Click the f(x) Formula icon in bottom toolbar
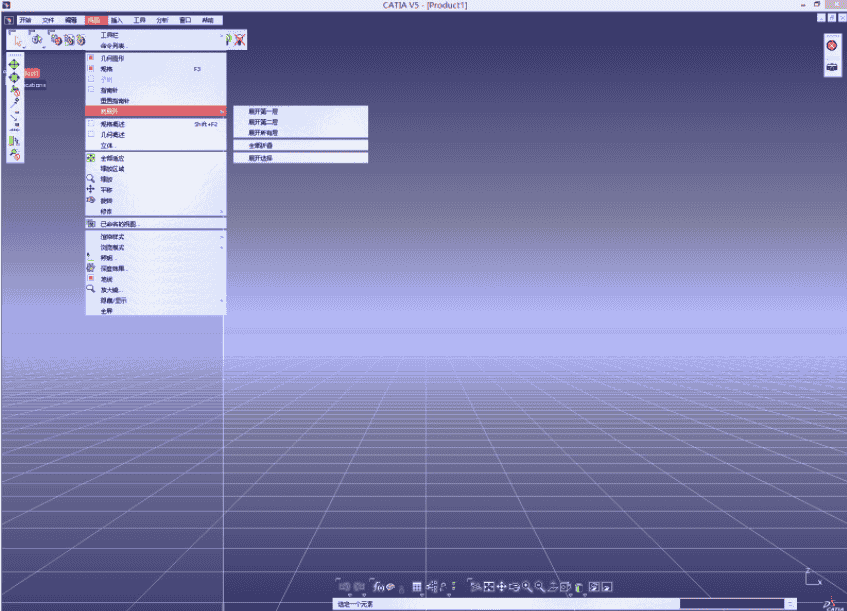This screenshot has width=847, height=611. pyautogui.click(x=379, y=587)
